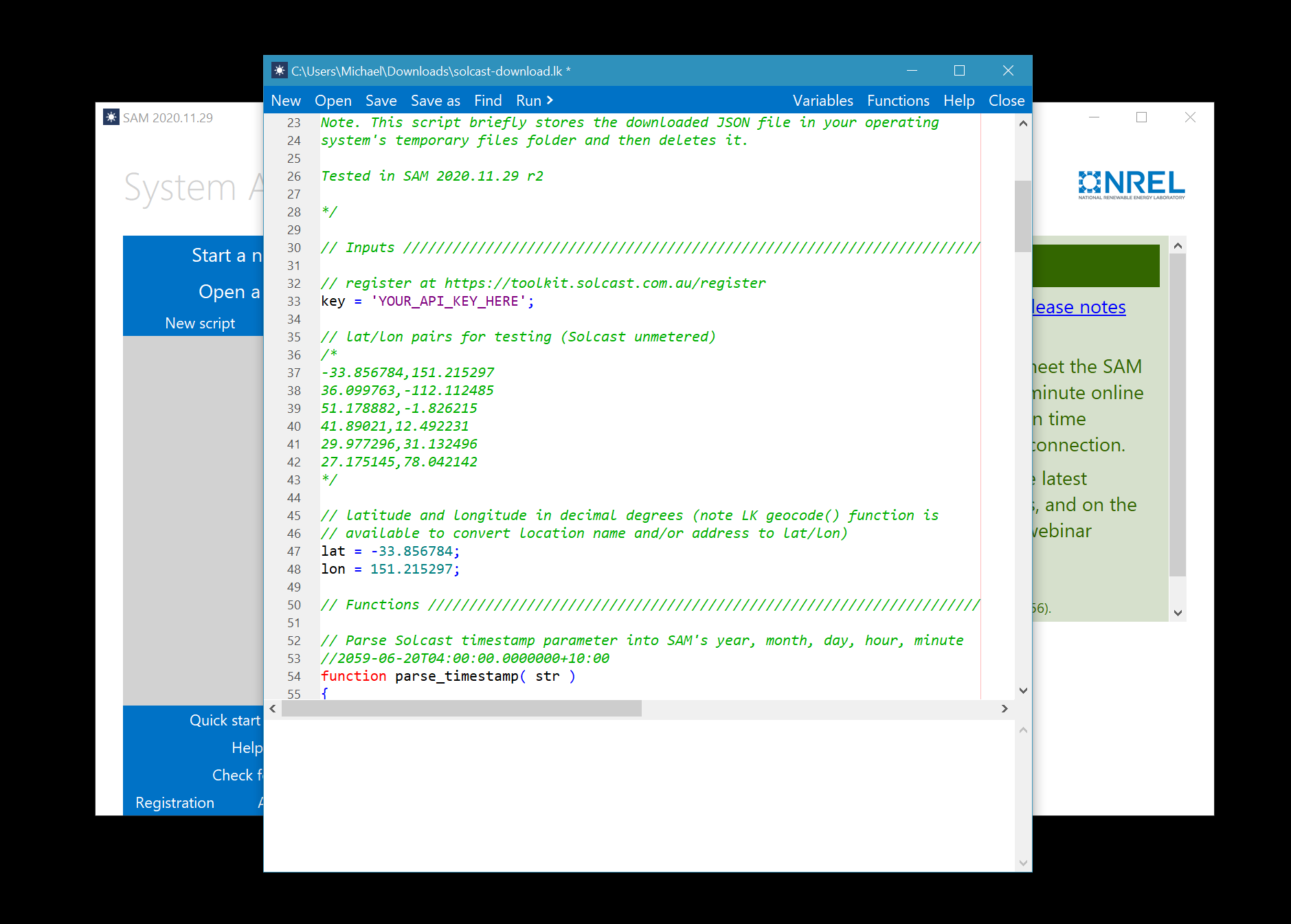Close the solcast-download.lk window
Image resolution: width=1291 pixels, height=924 pixels.
tap(1008, 71)
